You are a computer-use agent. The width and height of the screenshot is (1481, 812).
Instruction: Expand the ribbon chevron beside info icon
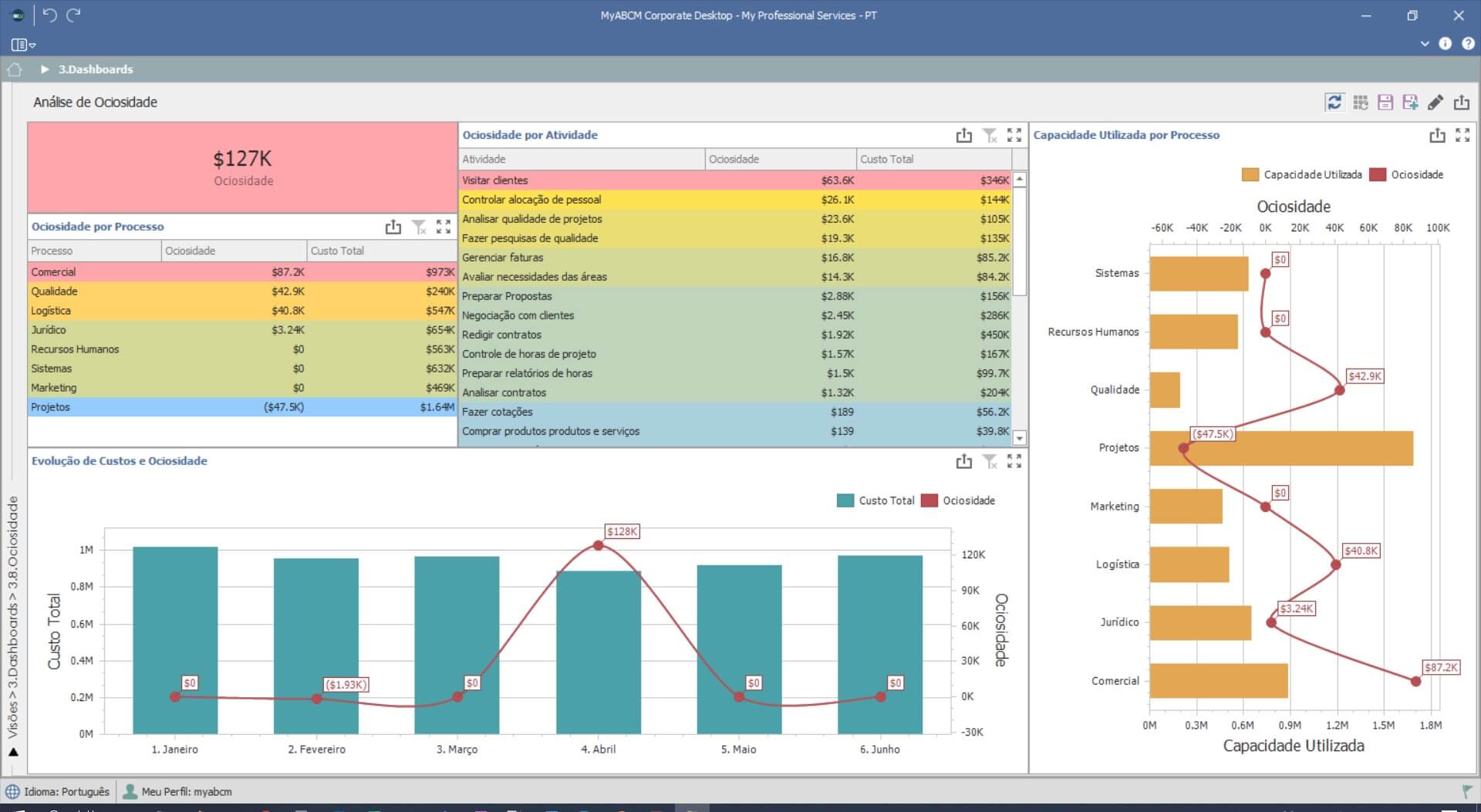pyautogui.click(x=1425, y=44)
